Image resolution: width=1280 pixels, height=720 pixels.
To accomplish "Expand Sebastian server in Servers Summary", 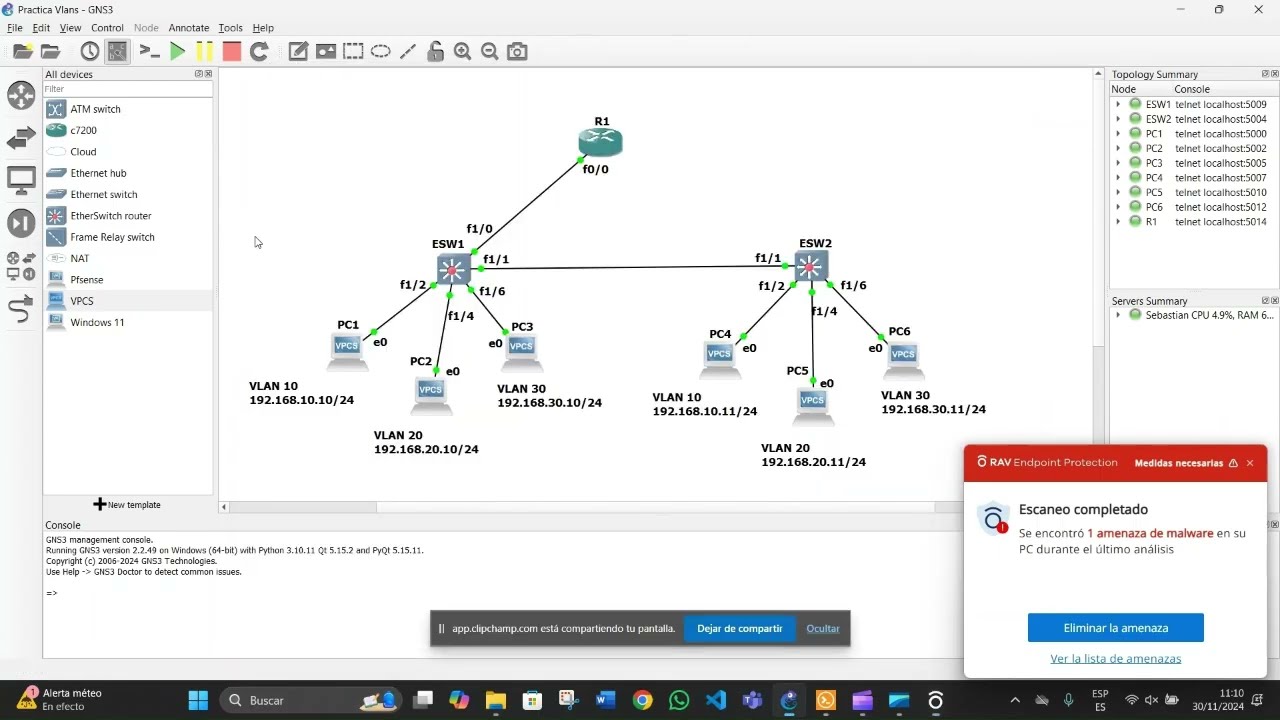I will [1118, 315].
